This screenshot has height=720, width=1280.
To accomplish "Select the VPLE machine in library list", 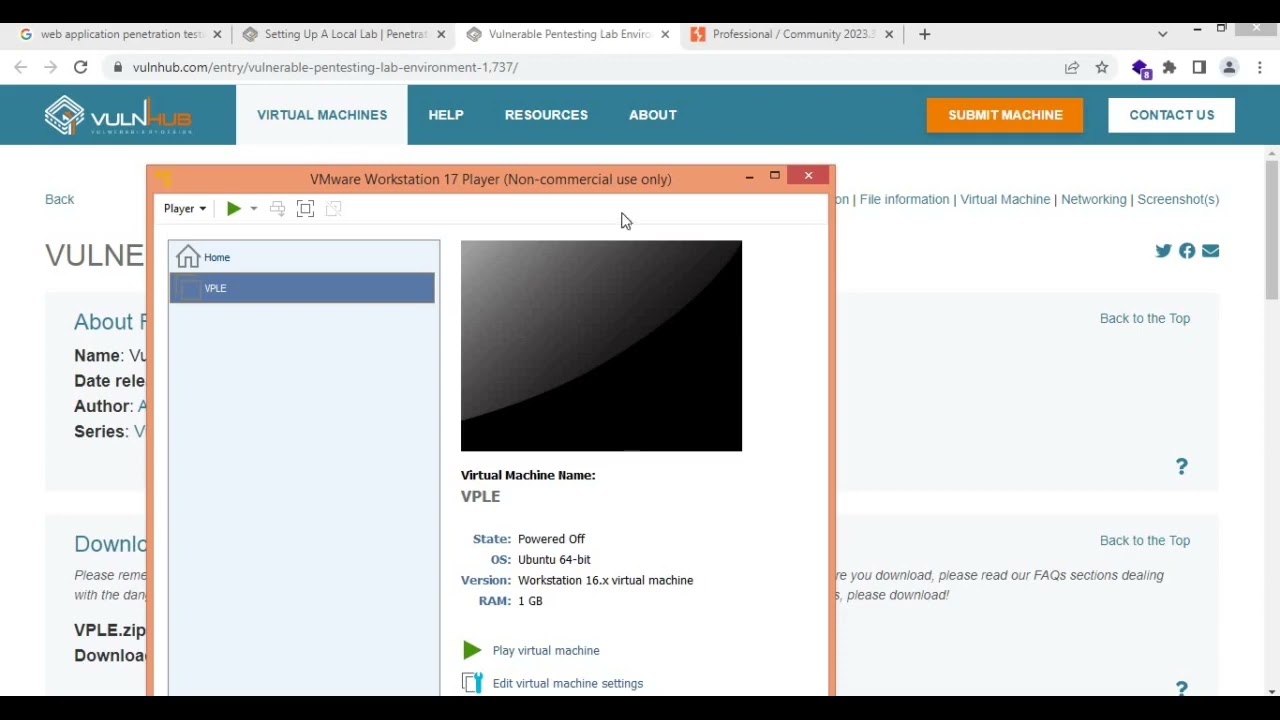I will point(302,288).
